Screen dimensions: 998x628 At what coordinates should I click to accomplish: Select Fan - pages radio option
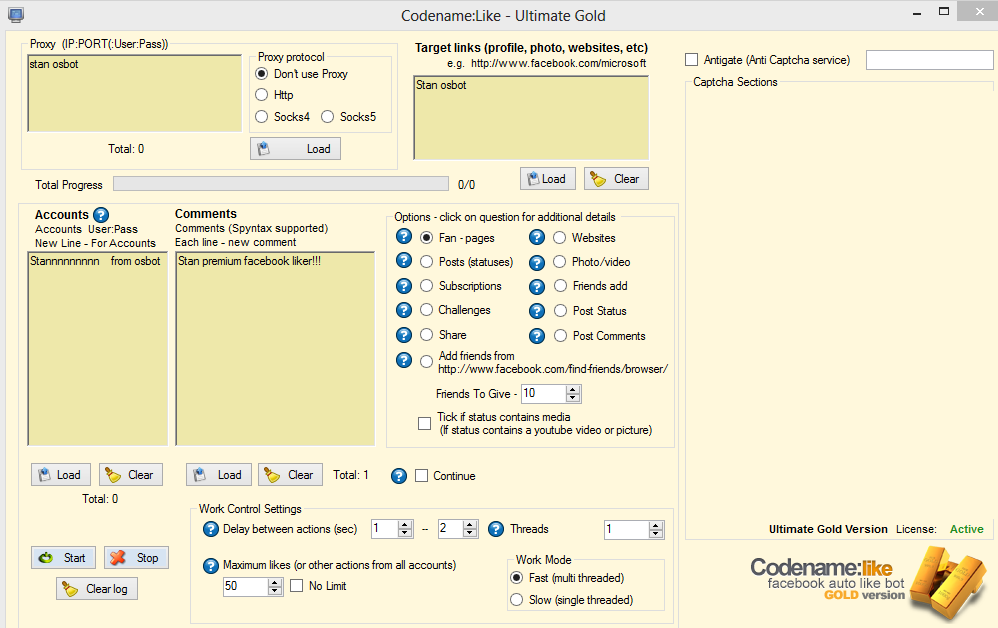(426, 238)
